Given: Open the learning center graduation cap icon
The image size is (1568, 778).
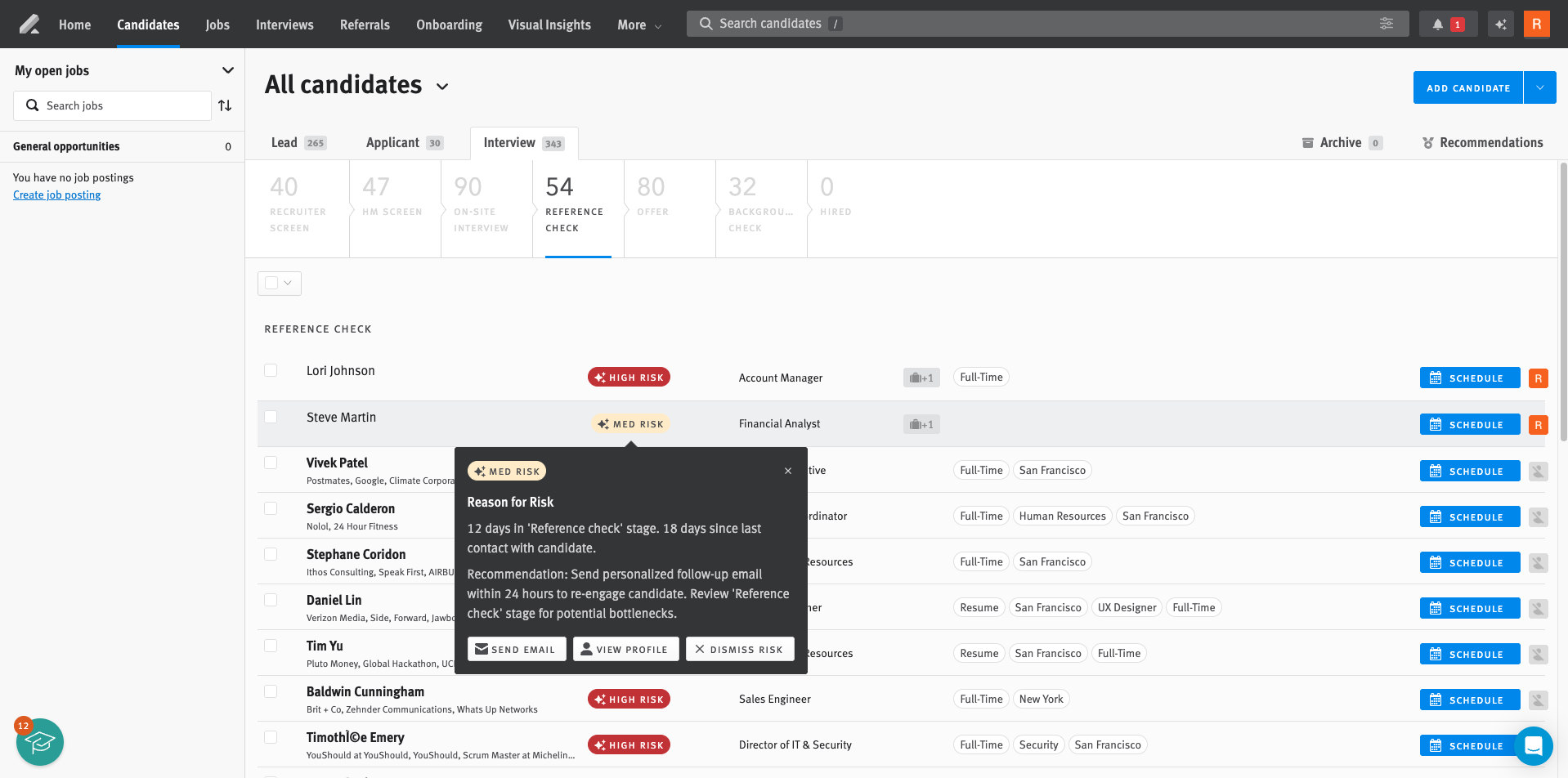Looking at the screenshot, I should pos(40,742).
